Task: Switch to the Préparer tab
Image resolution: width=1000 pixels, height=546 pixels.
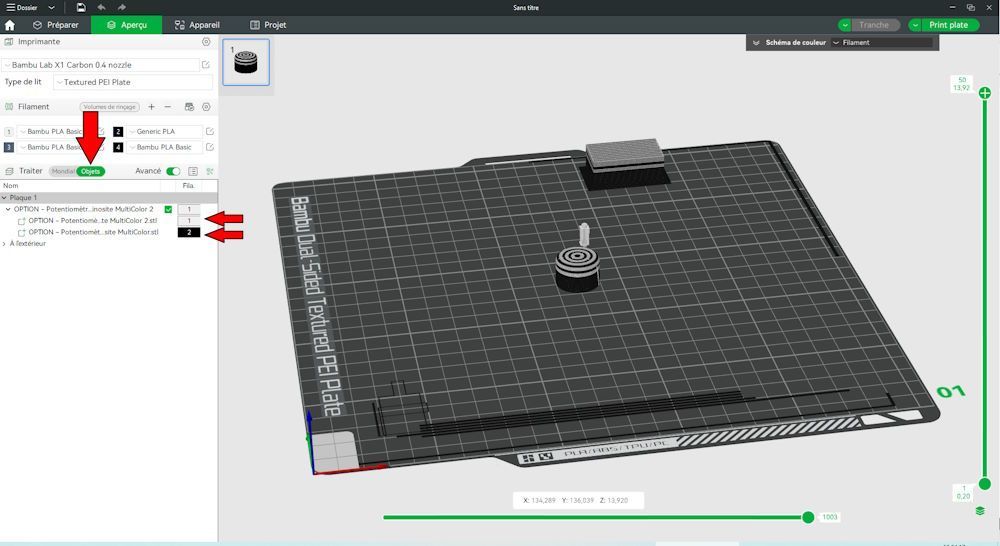Action: coord(55,25)
